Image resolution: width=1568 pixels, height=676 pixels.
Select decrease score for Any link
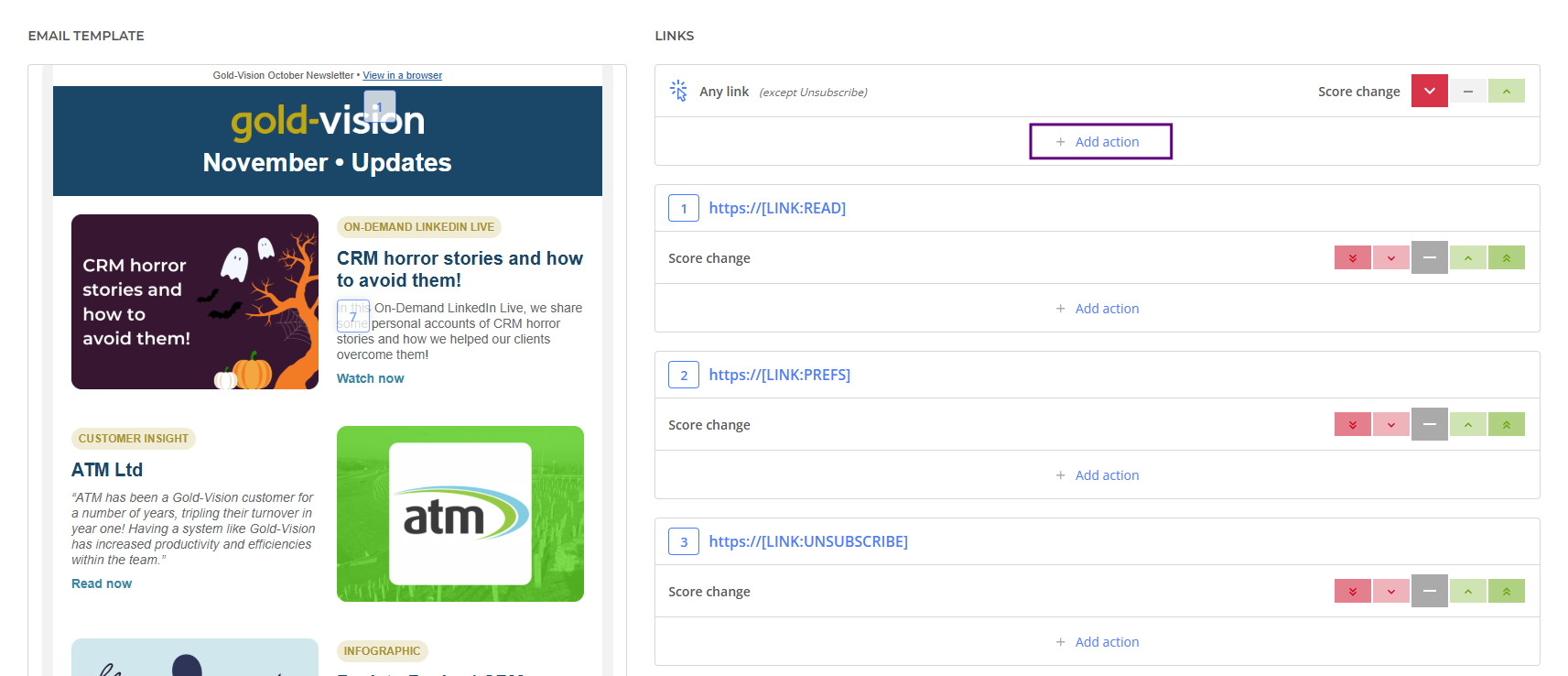click(x=1429, y=91)
